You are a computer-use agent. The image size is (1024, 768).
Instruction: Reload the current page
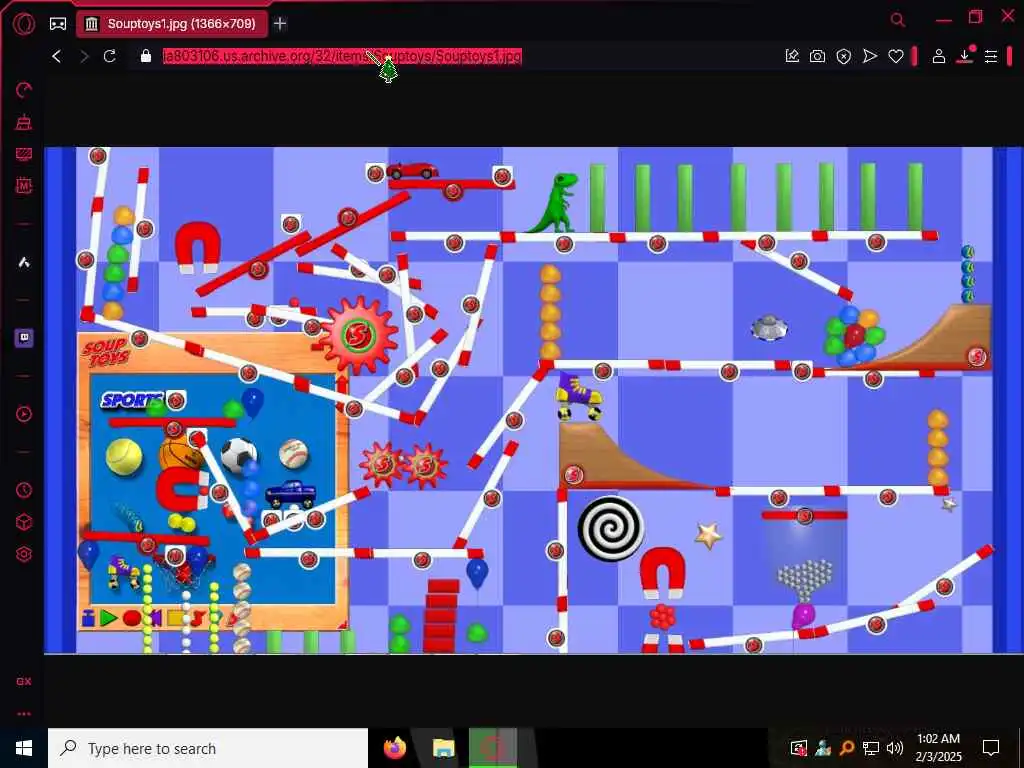pyautogui.click(x=110, y=56)
